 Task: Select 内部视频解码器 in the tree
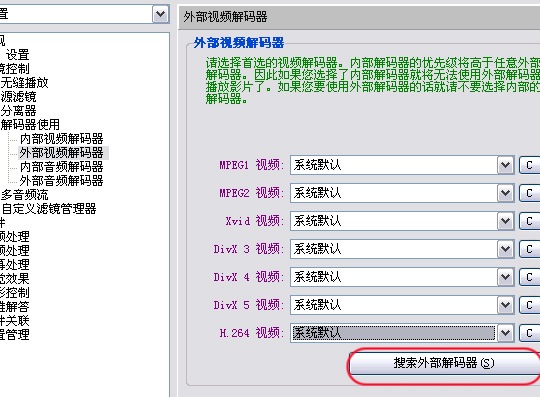(62, 138)
